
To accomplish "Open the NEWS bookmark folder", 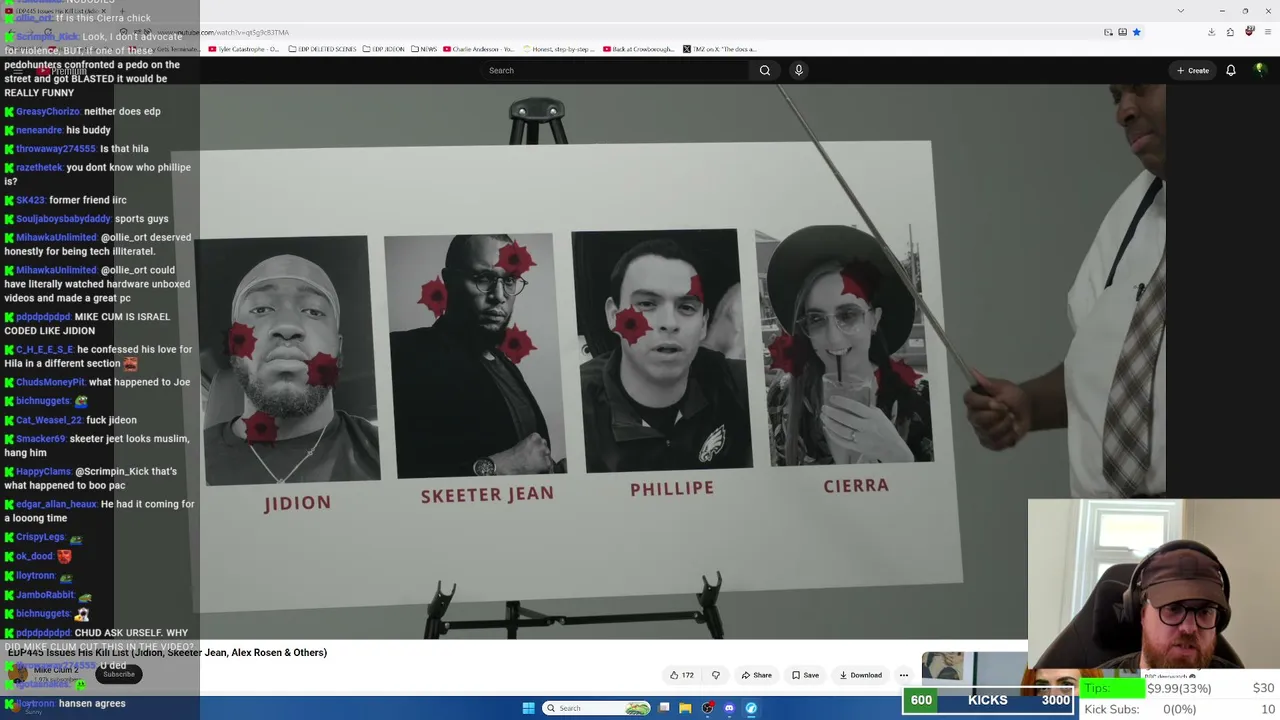I will coord(424,49).
